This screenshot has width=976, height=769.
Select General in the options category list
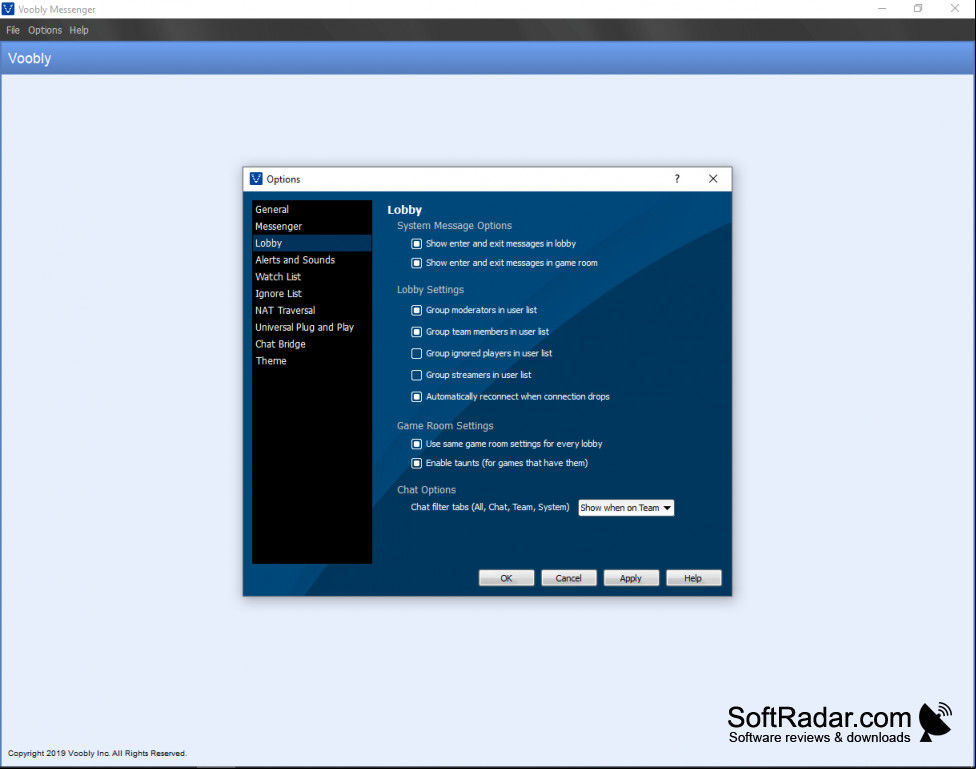312,209
